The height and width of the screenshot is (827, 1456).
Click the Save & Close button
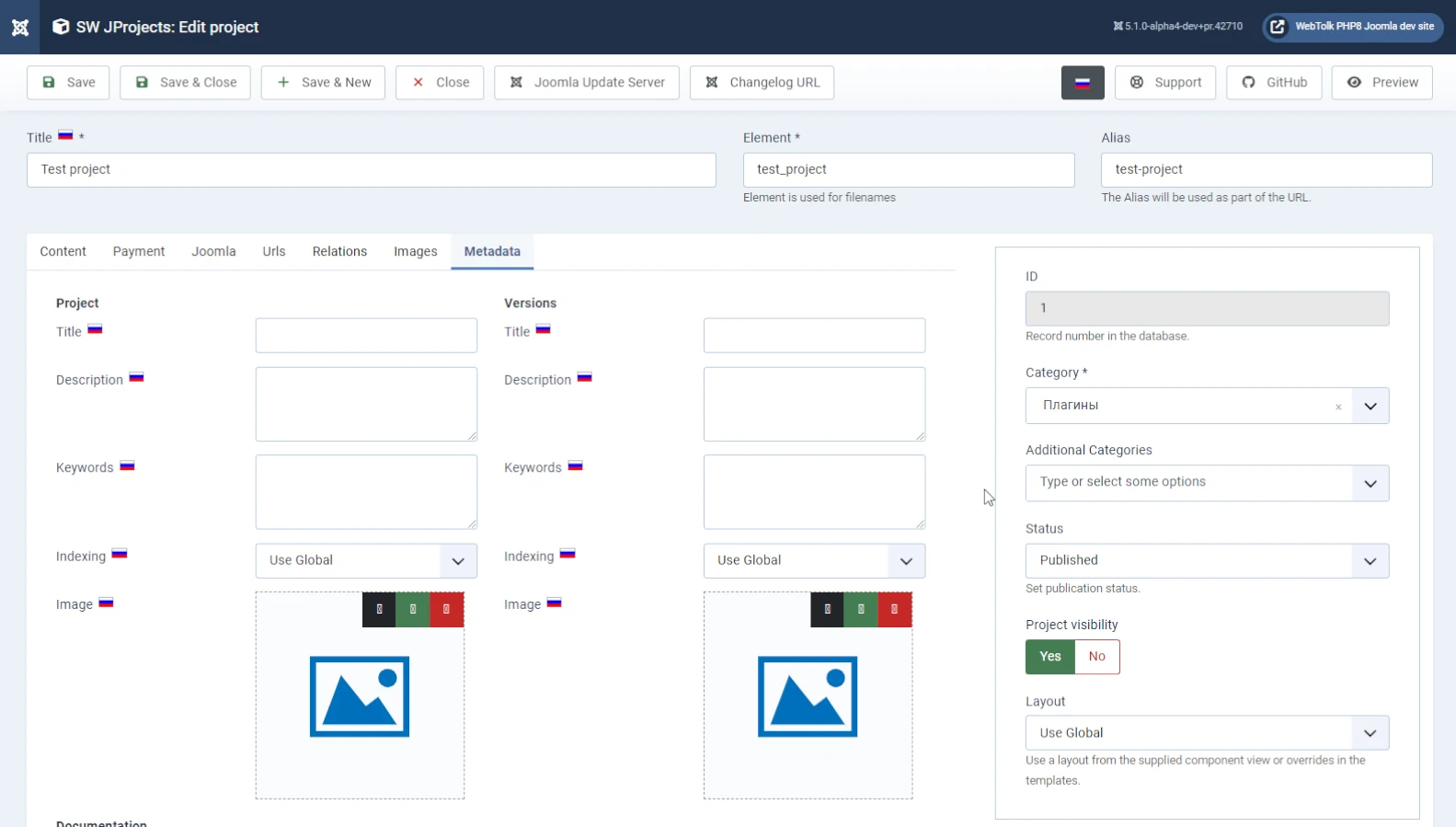(x=186, y=82)
